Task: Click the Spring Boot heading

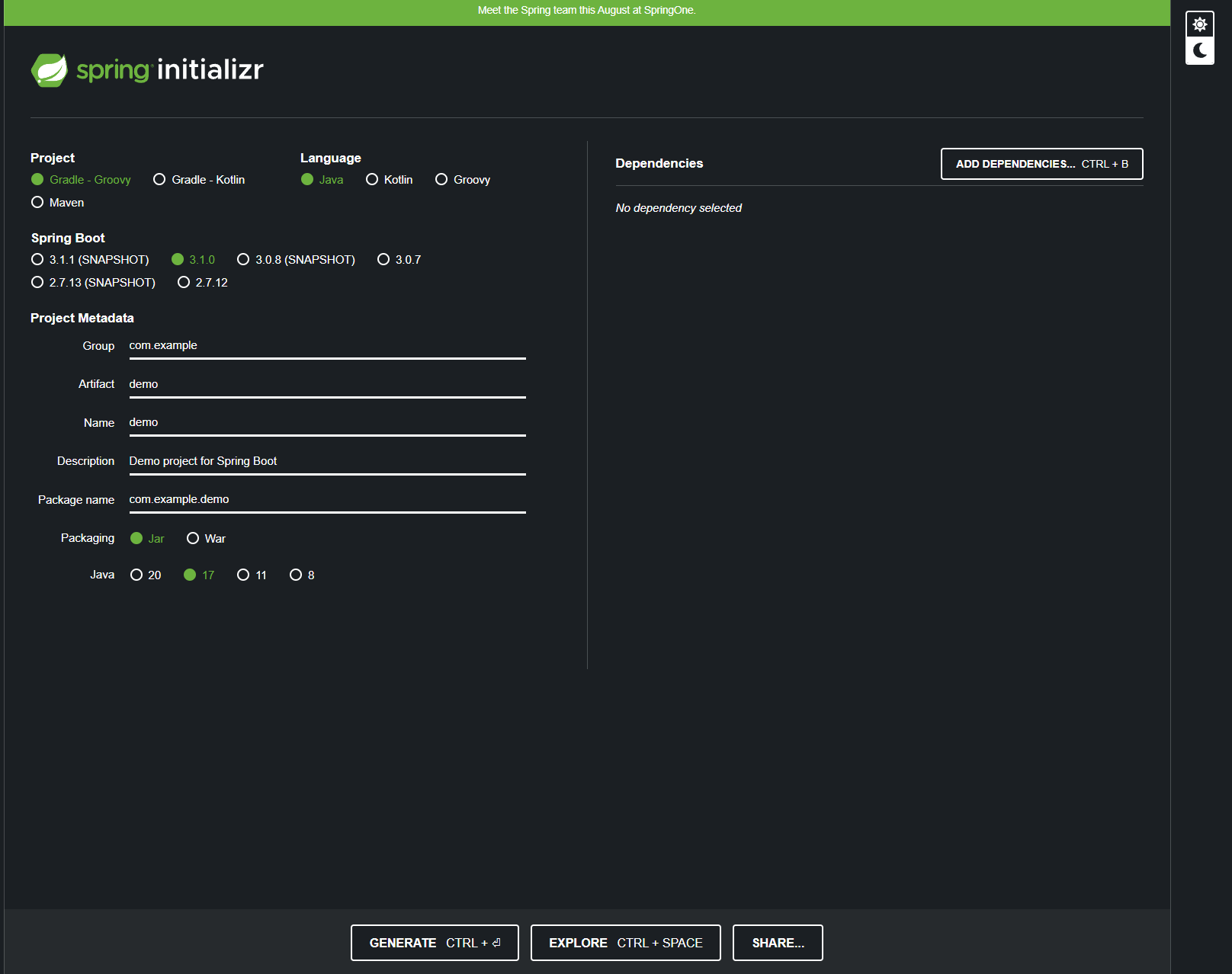Action: [x=68, y=239]
